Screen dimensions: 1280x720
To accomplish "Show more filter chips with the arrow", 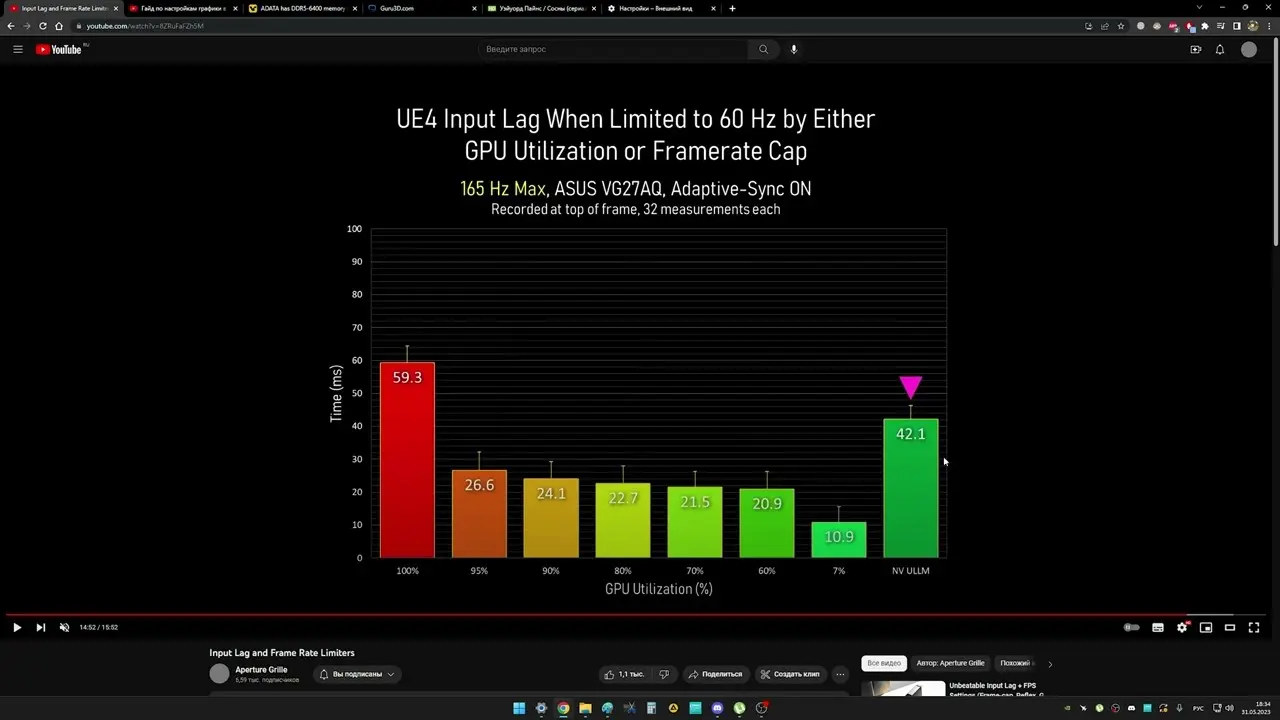I will coord(1050,663).
